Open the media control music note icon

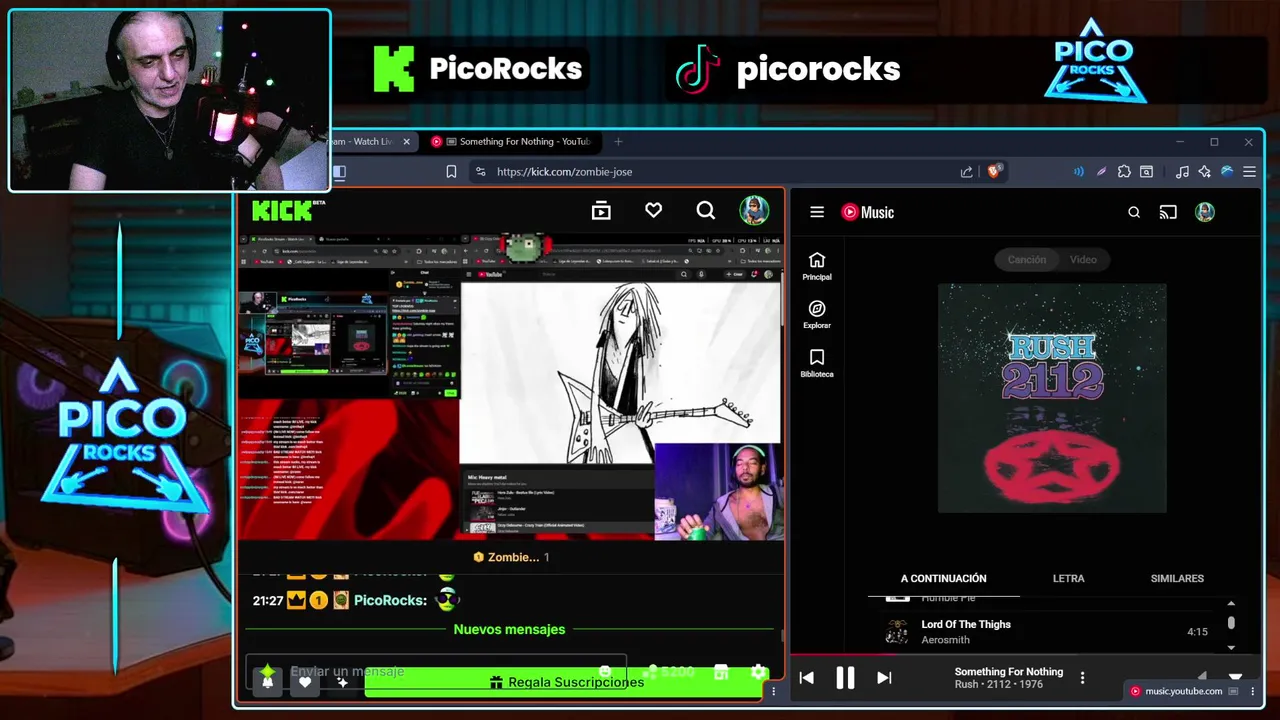click(x=1182, y=172)
